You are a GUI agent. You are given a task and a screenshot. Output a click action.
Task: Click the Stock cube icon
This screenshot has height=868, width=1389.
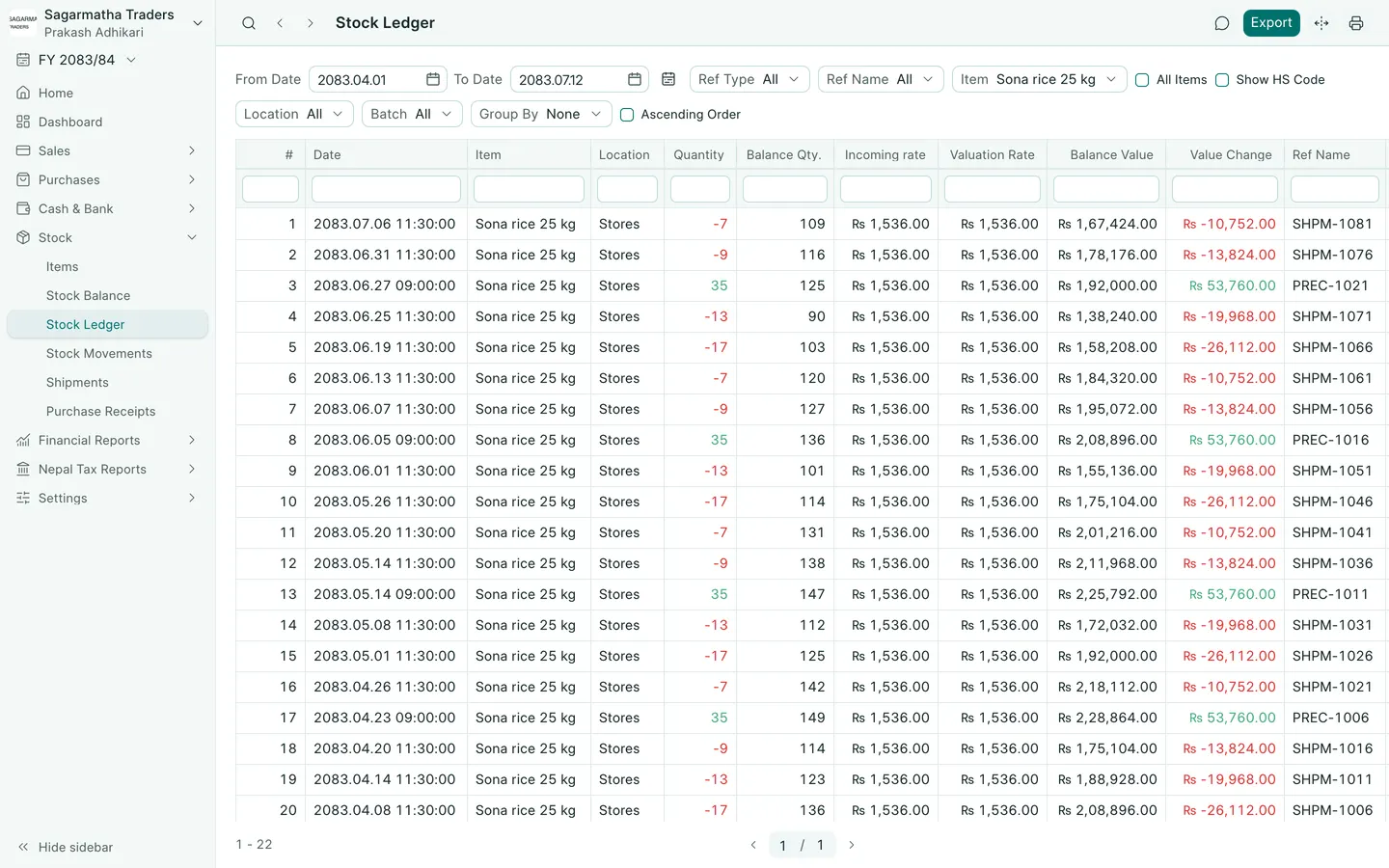[x=23, y=237]
